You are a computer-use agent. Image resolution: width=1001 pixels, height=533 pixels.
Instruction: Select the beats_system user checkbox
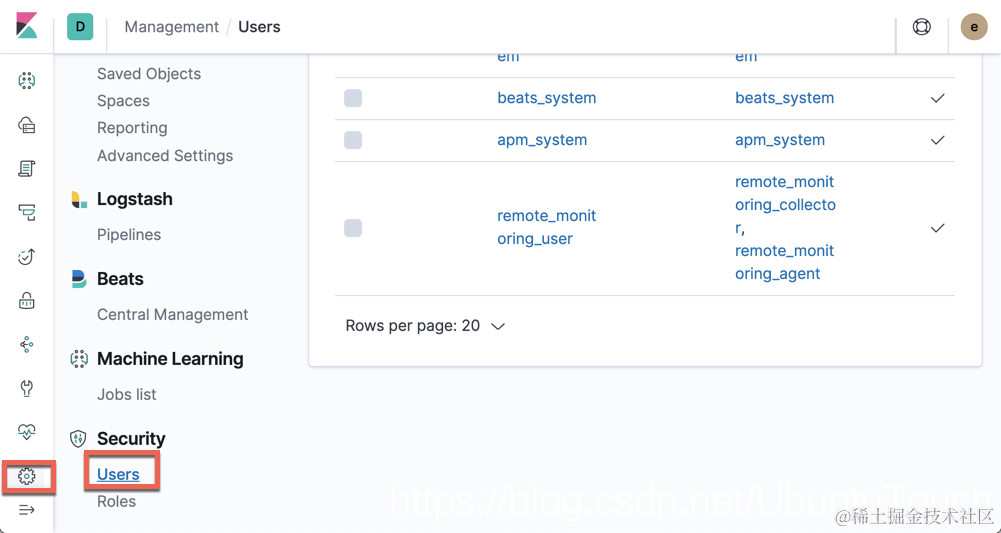[x=353, y=98]
